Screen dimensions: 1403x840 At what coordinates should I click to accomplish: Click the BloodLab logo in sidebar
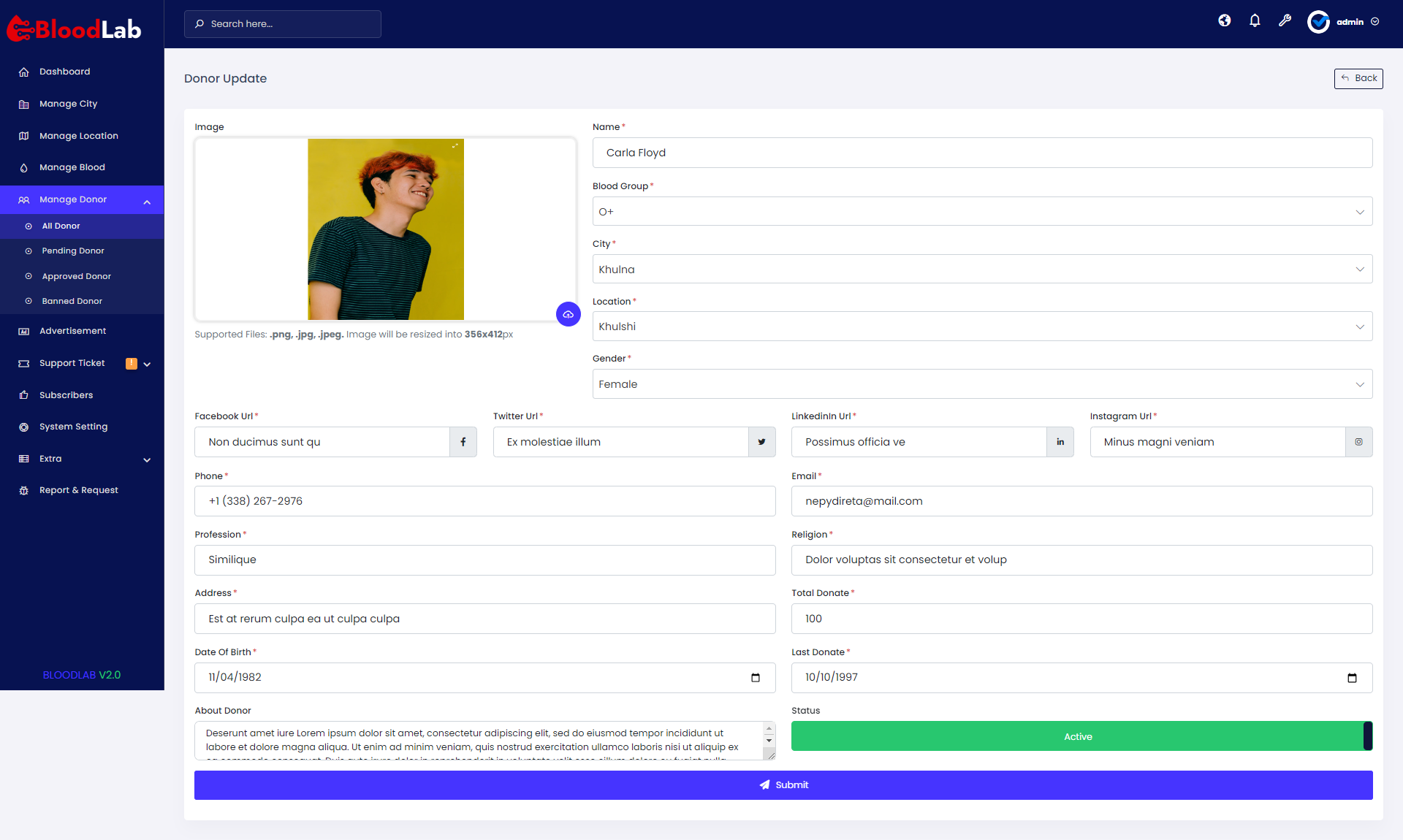(x=73, y=28)
